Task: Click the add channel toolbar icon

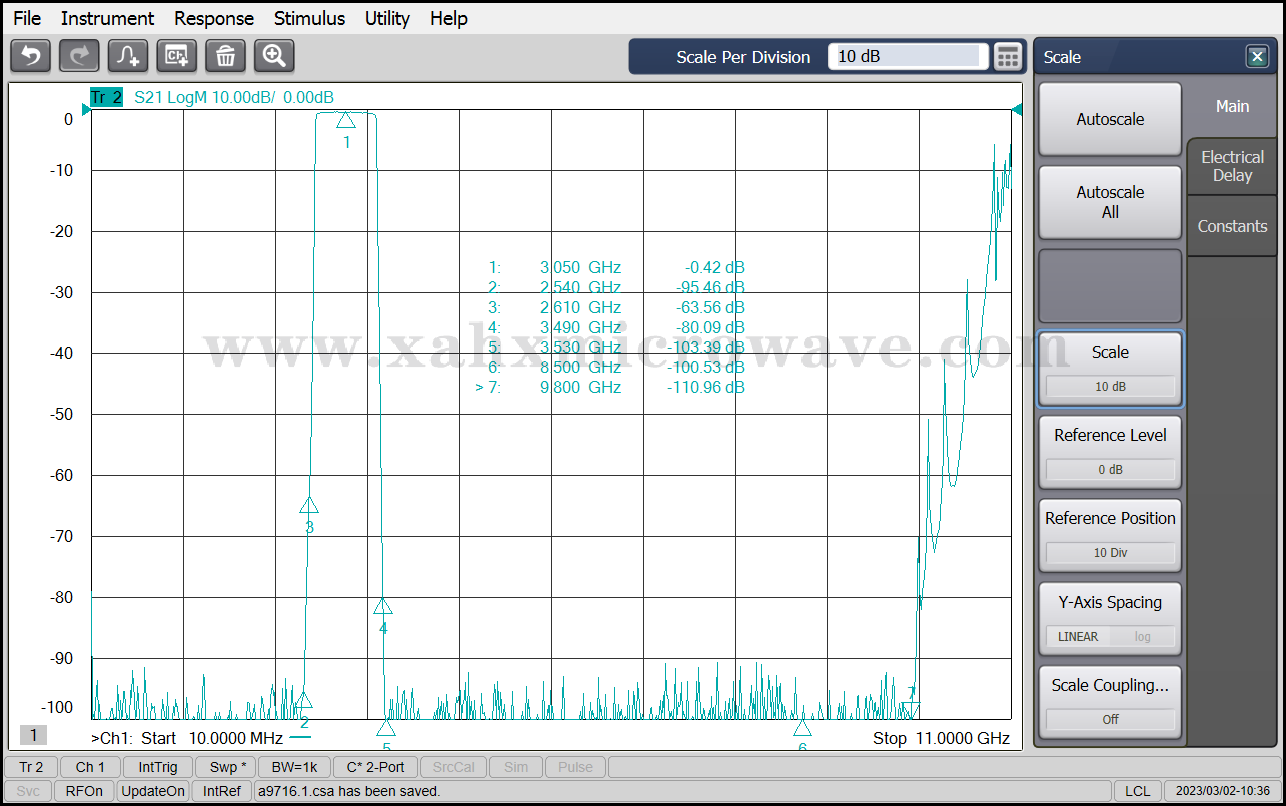Action: 177,56
